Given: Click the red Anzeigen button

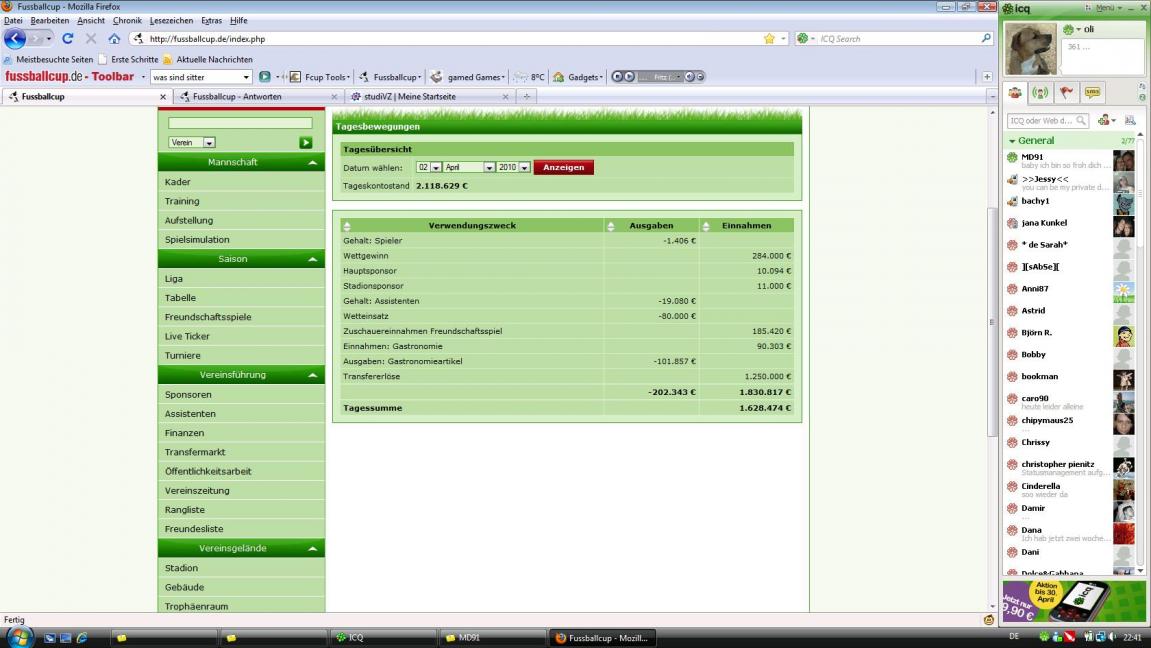Looking at the screenshot, I should pyautogui.click(x=563, y=168).
